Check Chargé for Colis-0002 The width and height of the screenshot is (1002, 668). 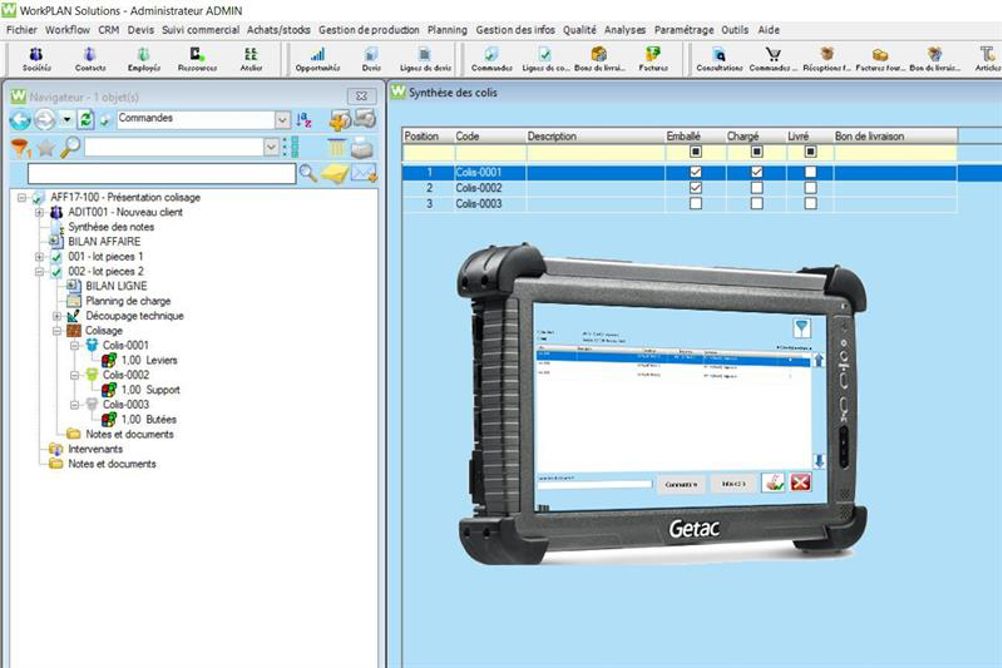pos(757,188)
